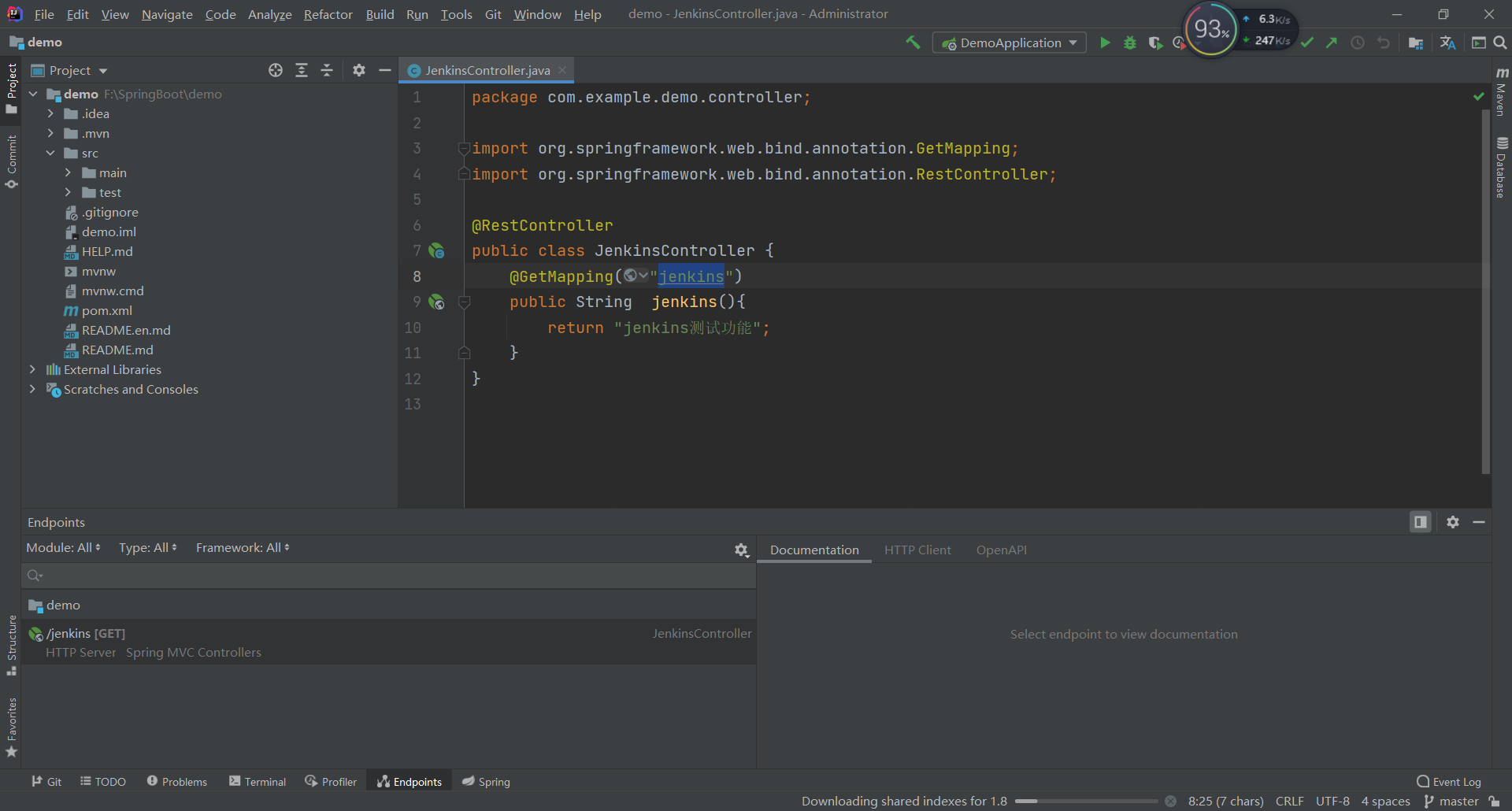Open Endpoints tool window options gear

pyautogui.click(x=1453, y=522)
